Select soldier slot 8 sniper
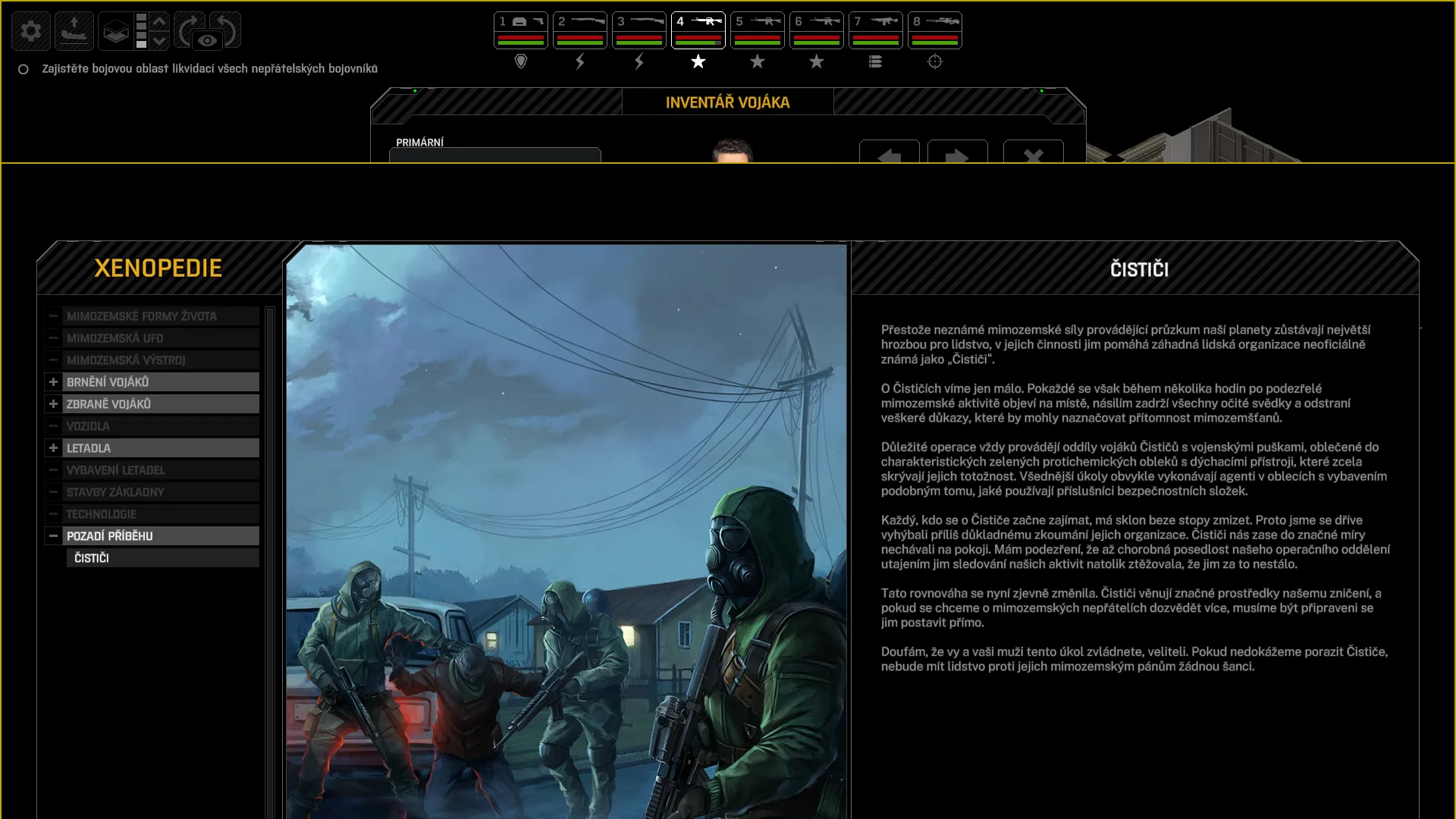 935,30
